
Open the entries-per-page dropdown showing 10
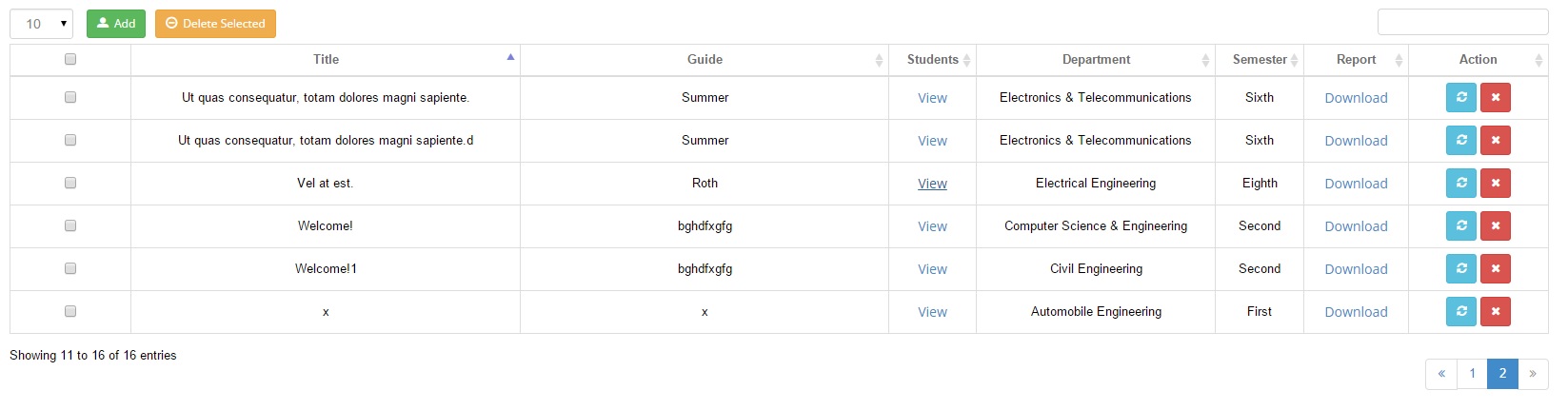coord(41,24)
